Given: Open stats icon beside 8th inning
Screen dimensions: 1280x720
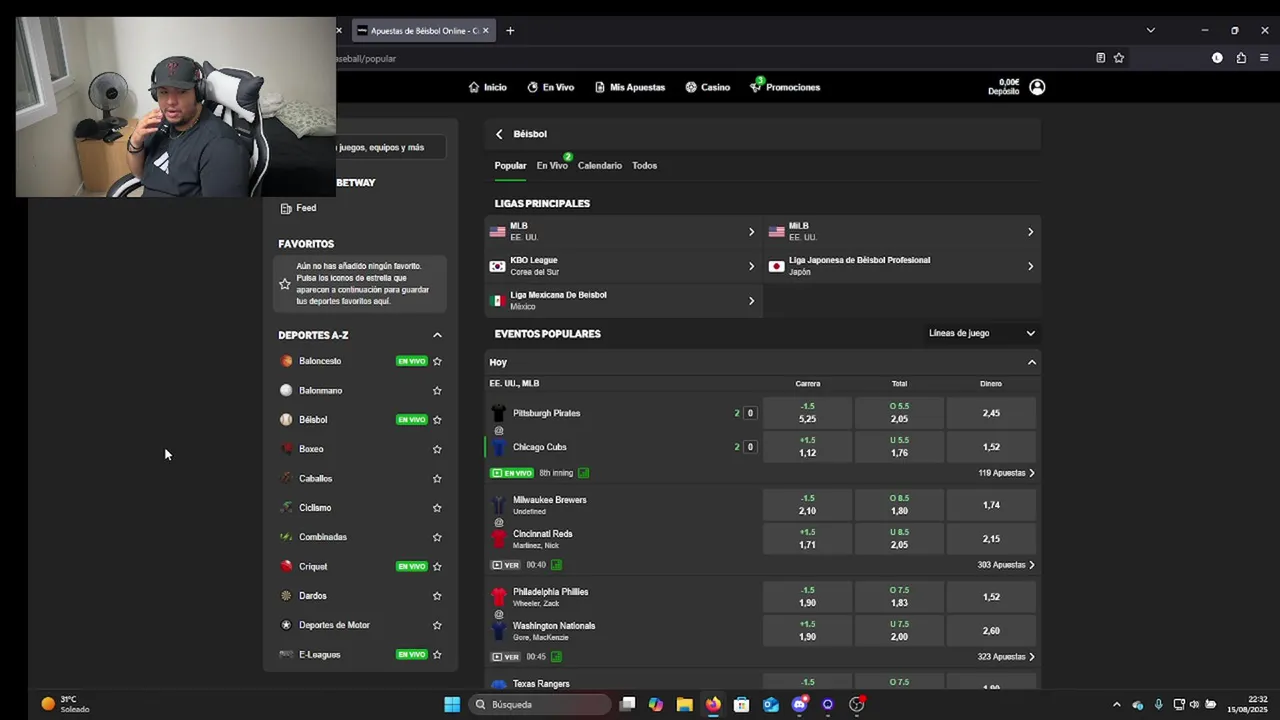Looking at the screenshot, I should tap(583, 473).
